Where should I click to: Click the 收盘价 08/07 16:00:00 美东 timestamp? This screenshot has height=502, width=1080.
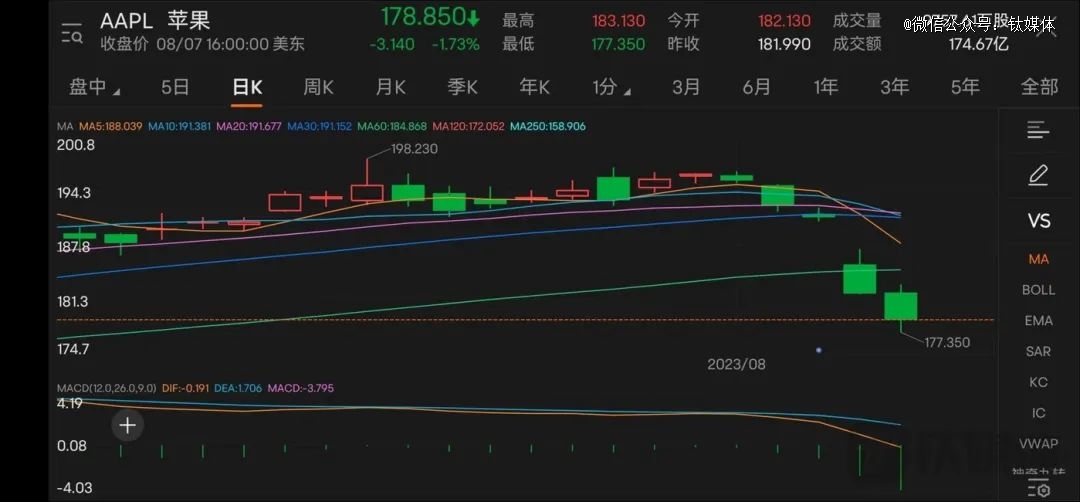[202, 45]
